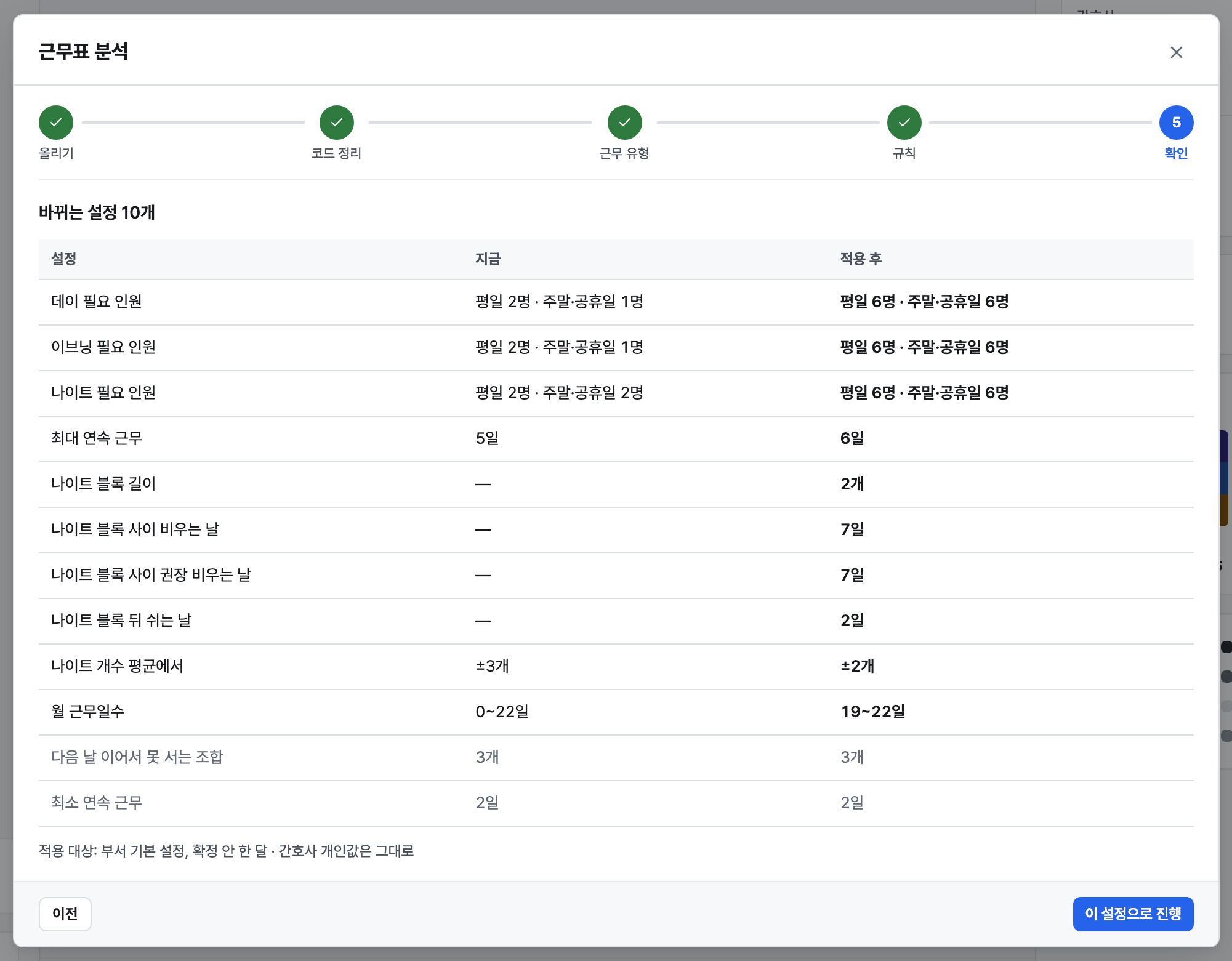Click the 월 근무일수 row label
Screen dimensions: 1232x961
click(x=87, y=712)
